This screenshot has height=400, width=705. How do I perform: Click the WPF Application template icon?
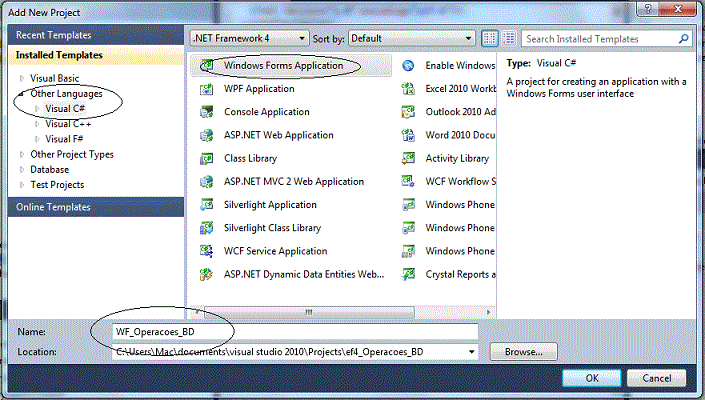tap(207, 89)
